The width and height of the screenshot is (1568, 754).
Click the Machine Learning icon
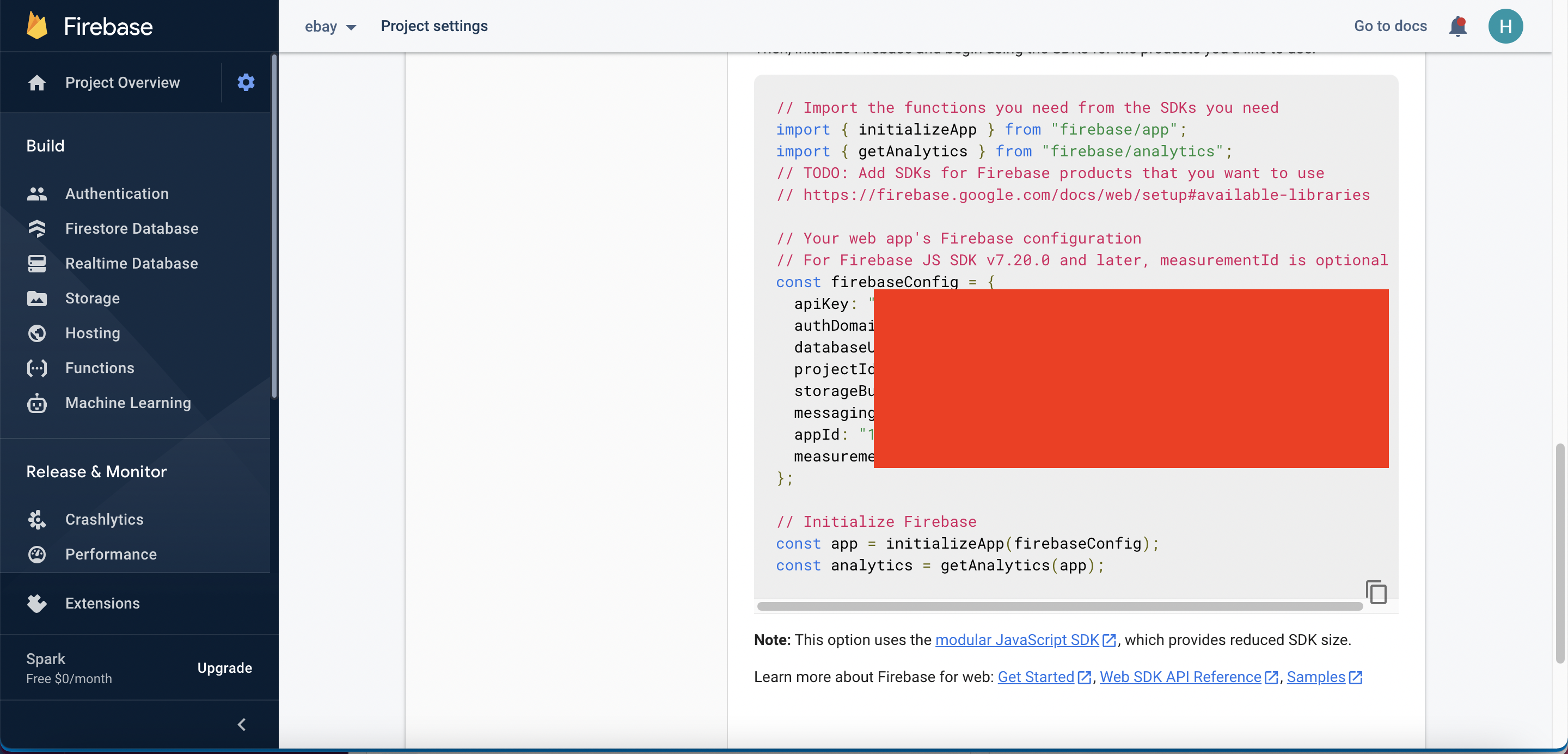click(x=36, y=403)
